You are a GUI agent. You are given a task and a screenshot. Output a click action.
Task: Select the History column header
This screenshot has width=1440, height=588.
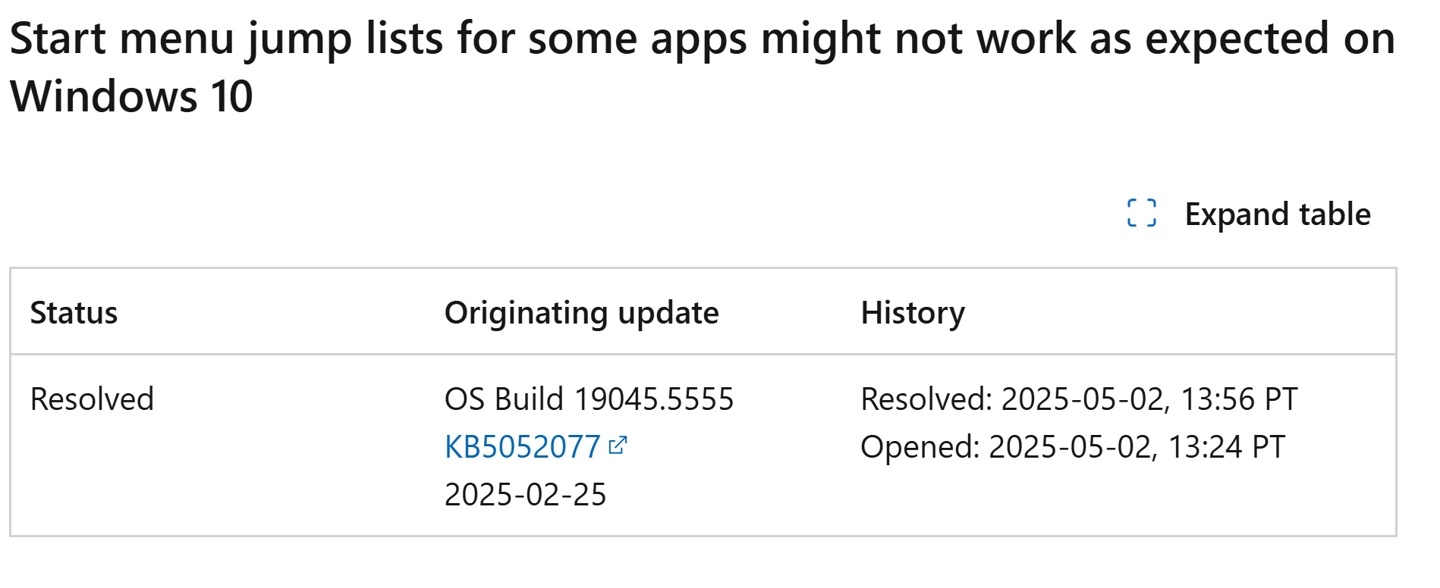(912, 312)
